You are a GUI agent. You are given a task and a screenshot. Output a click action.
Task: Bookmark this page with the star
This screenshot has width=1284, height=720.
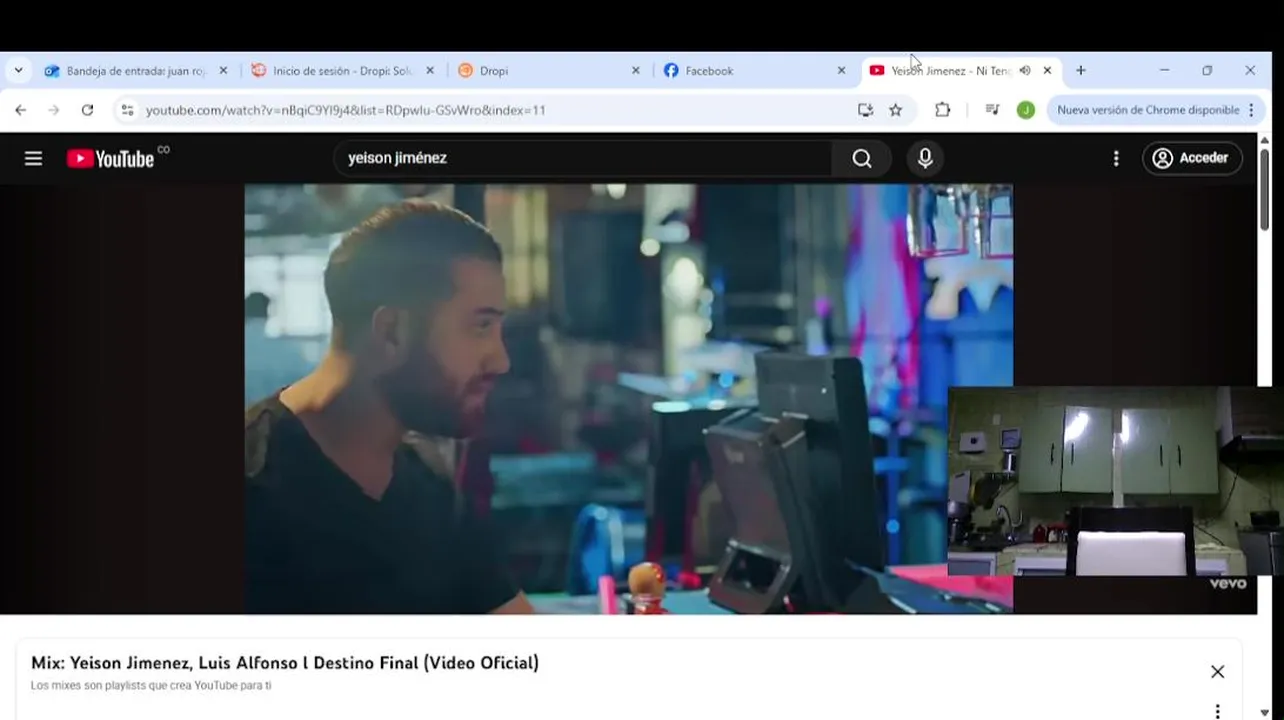point(896,110)
